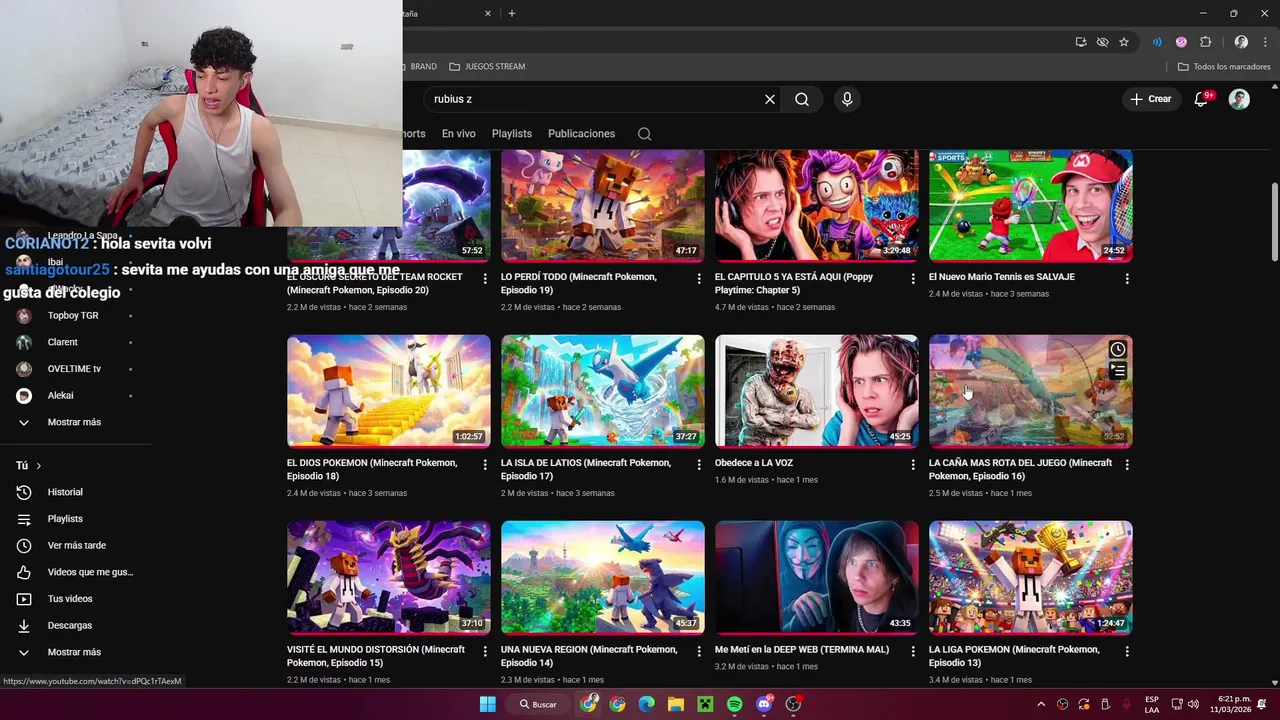Open File Explorer from taskbar
This screenshot has height=720, width=1280.
pos(676,704)
